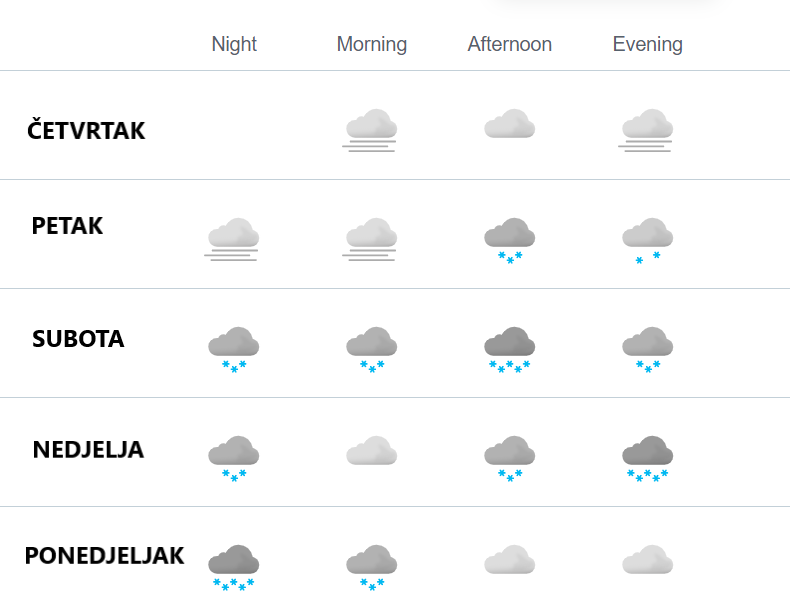
Task: Click Ponedjeljak morning snow icon
Action: click(x=371, y=568)
